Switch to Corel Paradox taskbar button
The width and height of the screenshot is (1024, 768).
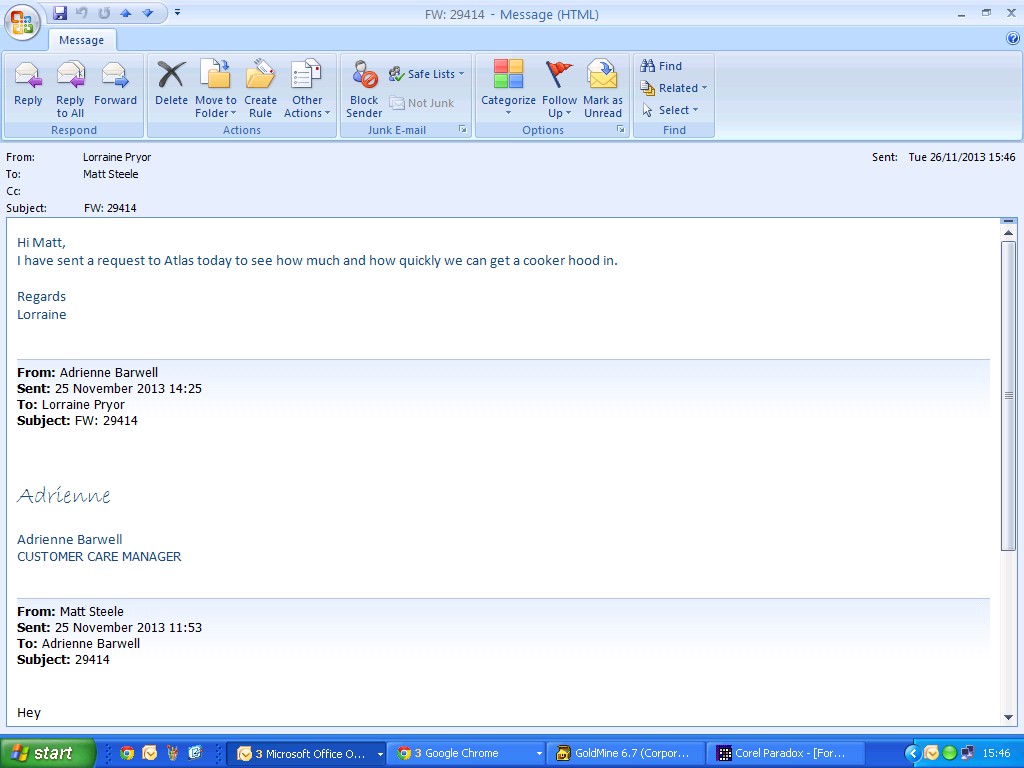786,754
